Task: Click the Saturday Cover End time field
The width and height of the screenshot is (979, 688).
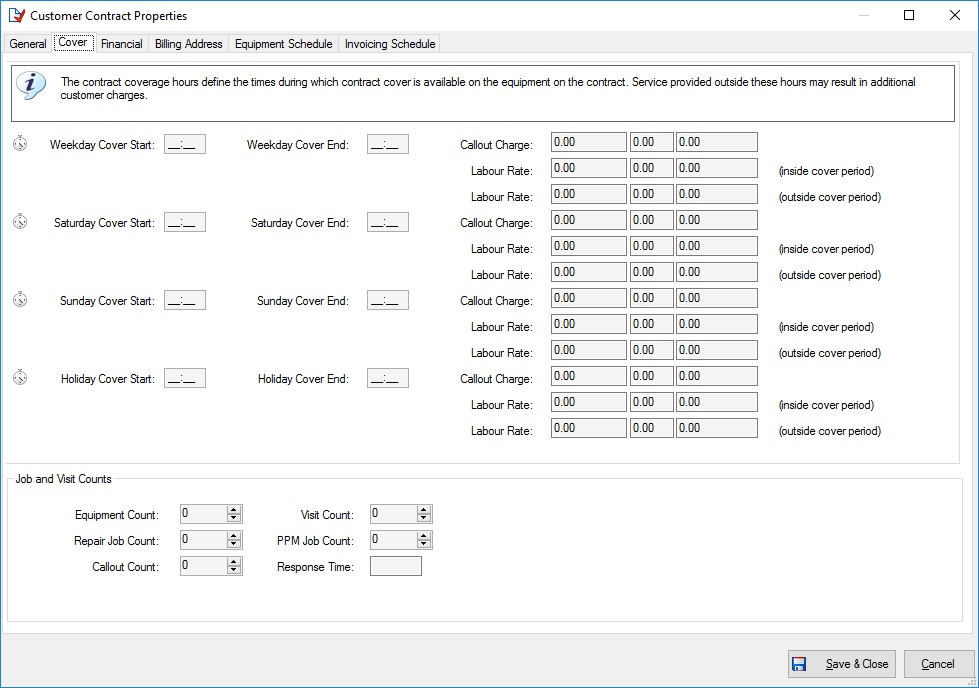Action: click(x=388, y=222)
